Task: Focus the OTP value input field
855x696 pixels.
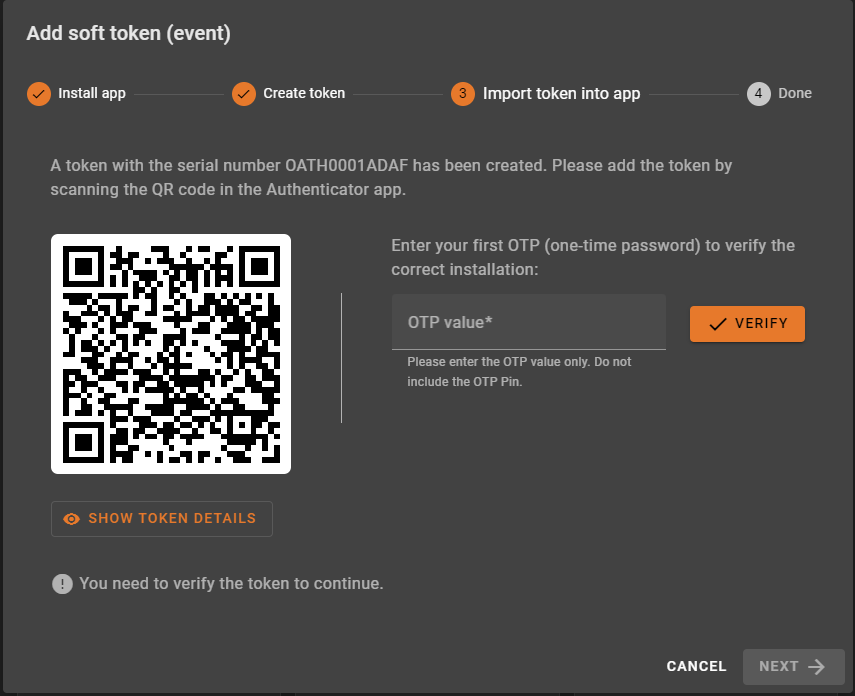Action: (528, 322)
